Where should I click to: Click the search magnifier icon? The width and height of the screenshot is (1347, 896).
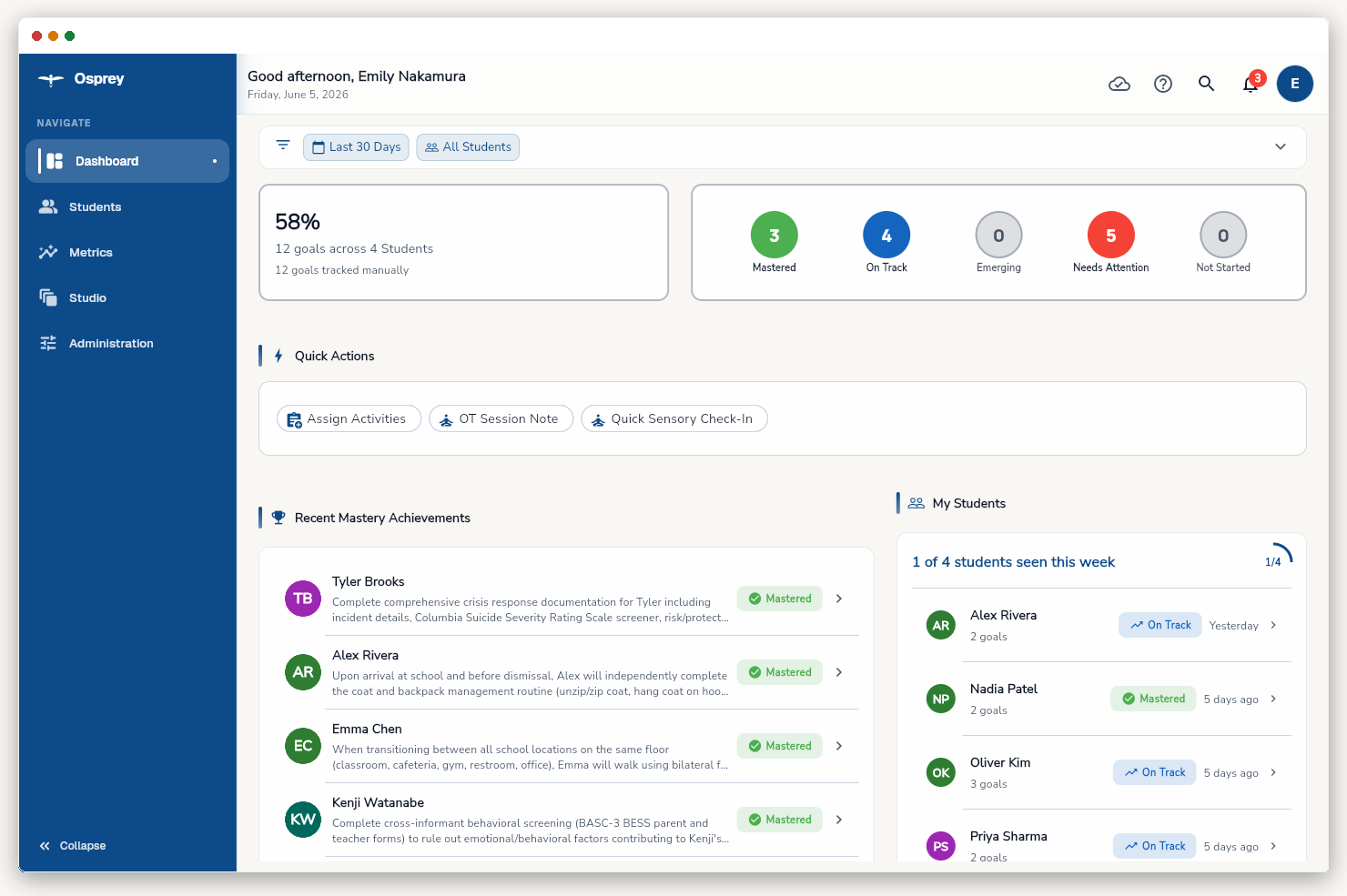[x=1207, y=84]
